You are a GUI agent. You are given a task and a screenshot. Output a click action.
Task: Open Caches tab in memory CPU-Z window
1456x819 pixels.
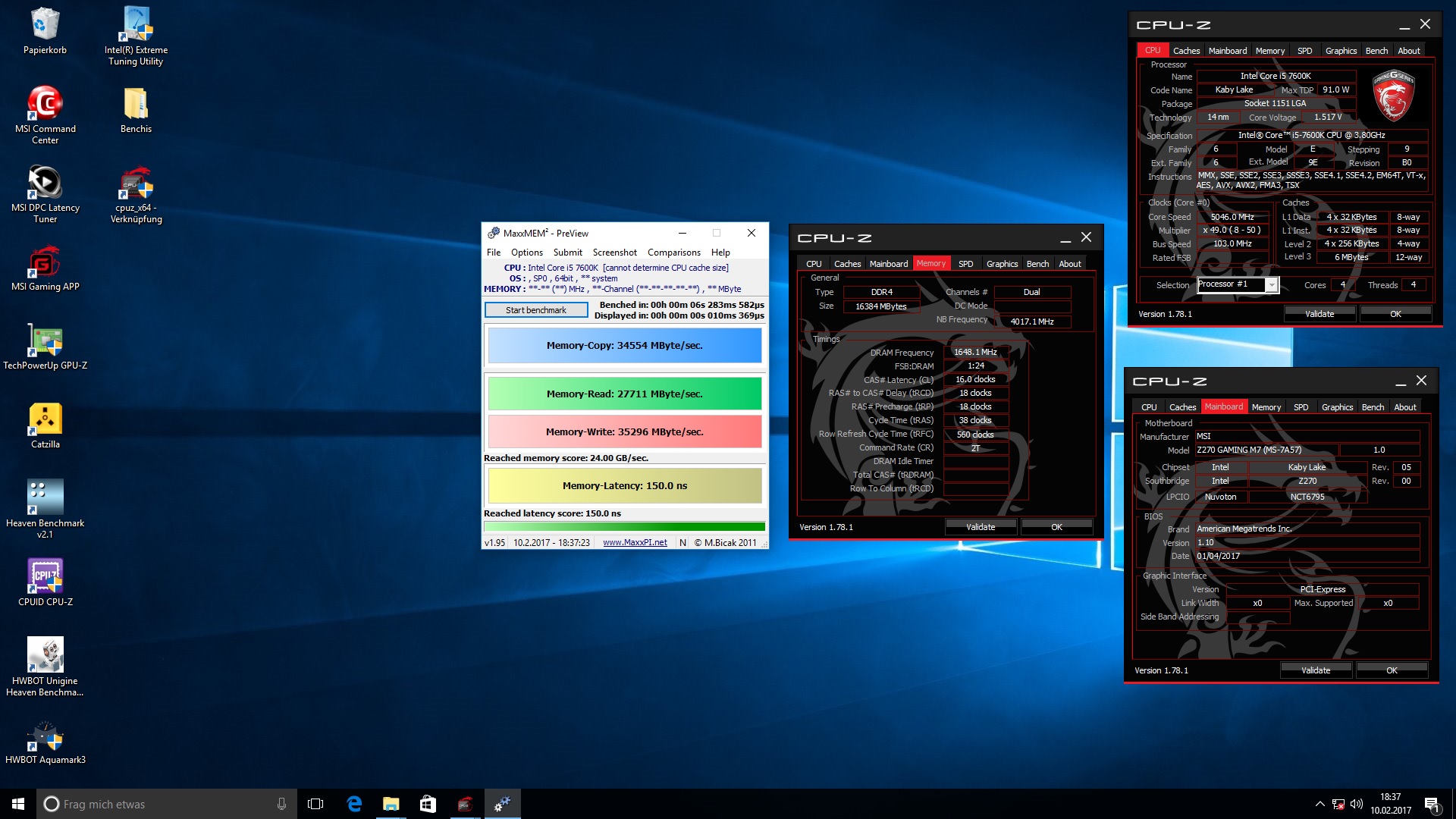(847, 264)
